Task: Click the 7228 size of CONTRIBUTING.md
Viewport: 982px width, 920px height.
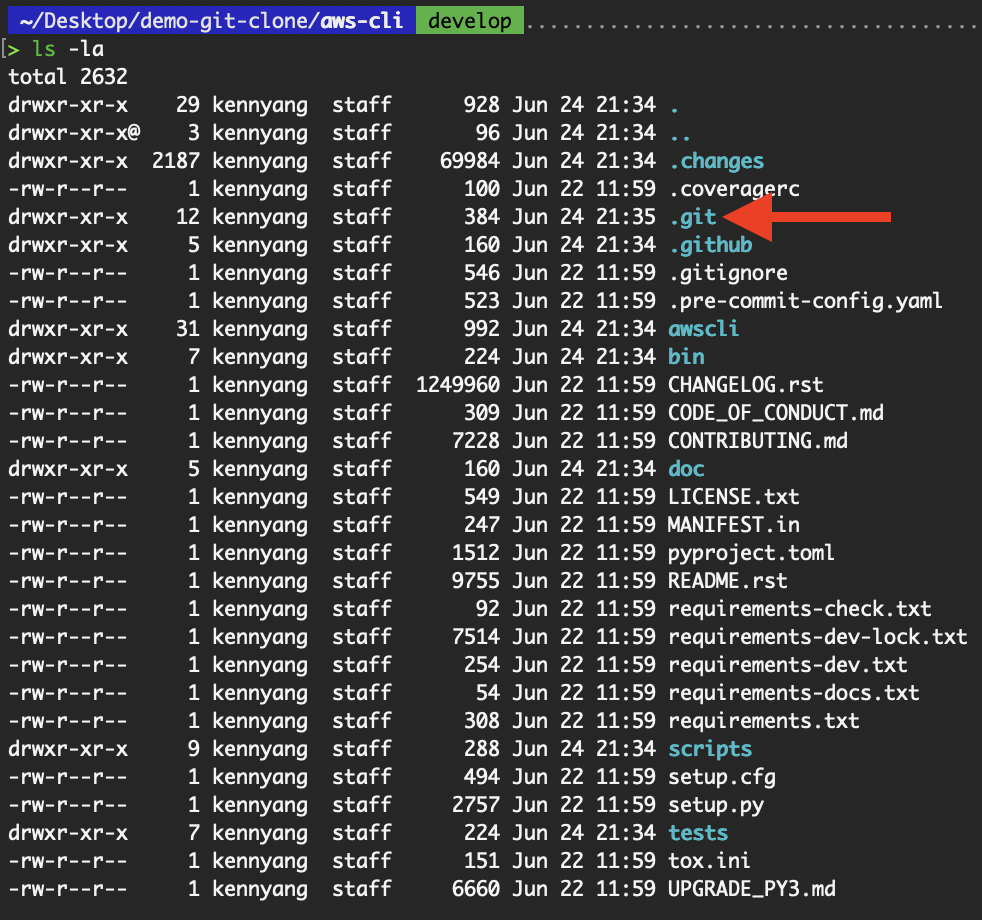Action: click(476, 441)
